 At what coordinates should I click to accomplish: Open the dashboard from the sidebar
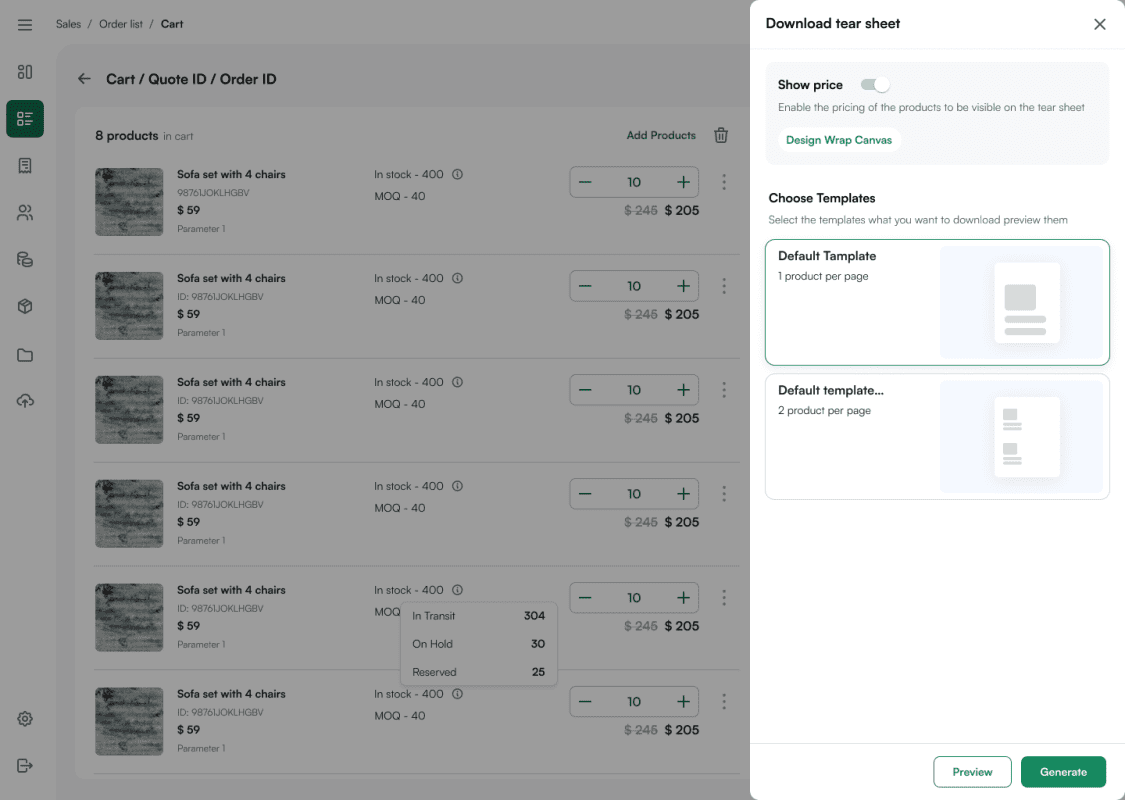pyautogui.click(x=24, y=72)
